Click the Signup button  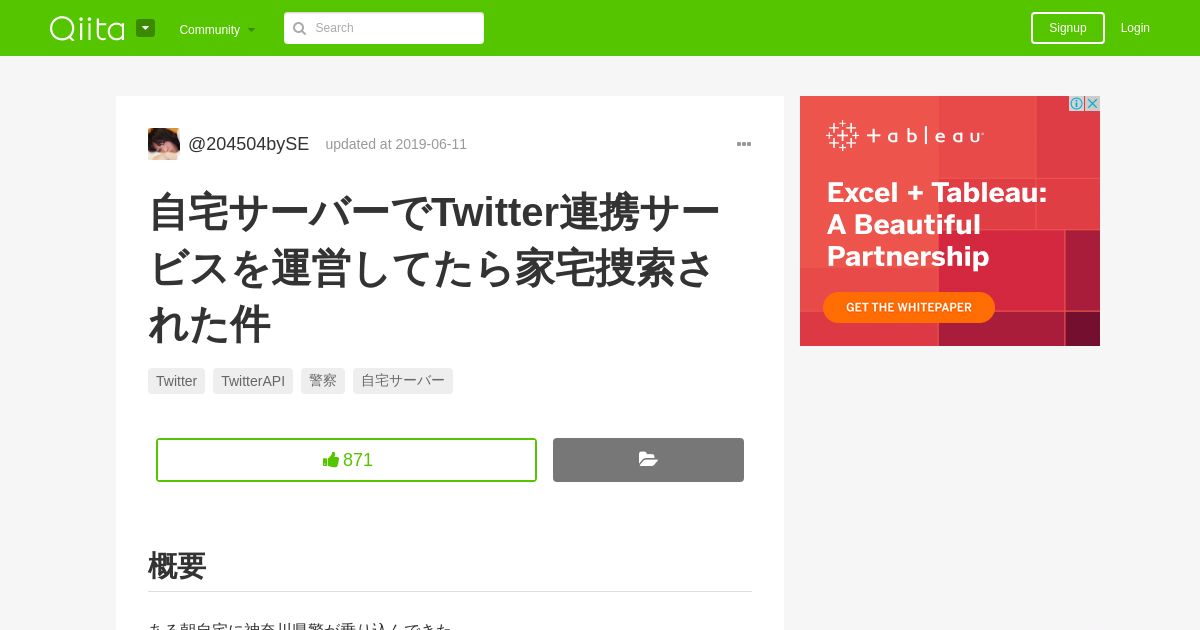point(1067,28)
